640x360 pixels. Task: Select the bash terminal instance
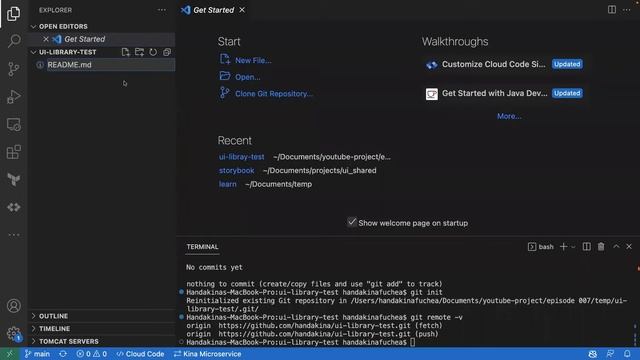coord(541,247)
